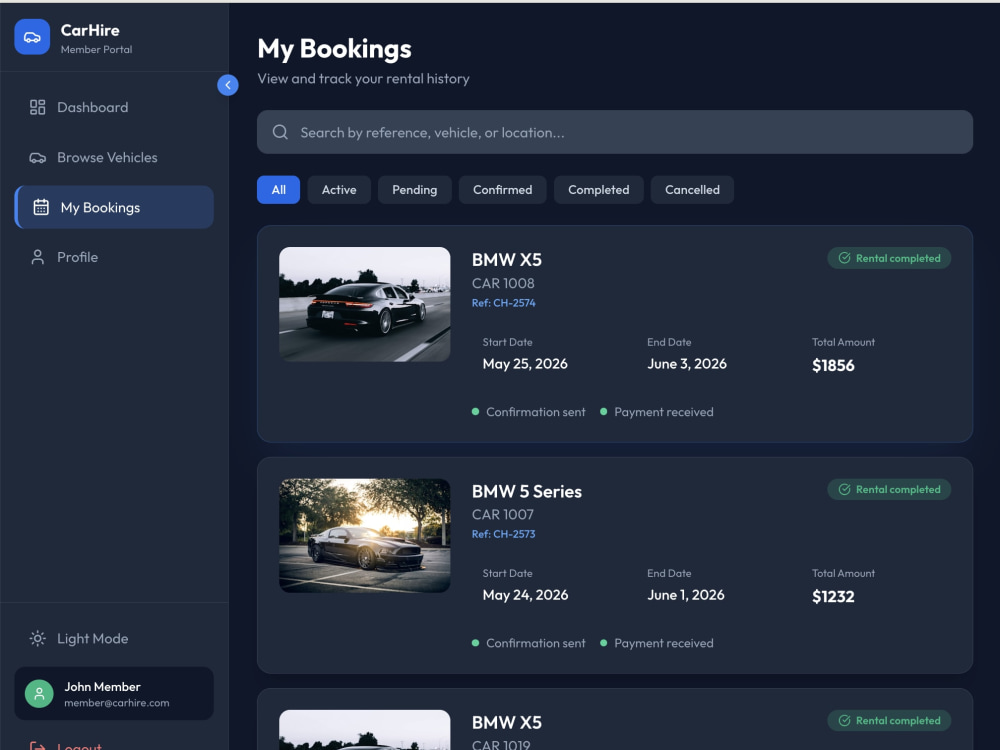Image resolution: width=1000 pixels, height=750 pixels.
Task: Click Rental completed badge on CAR 1019
Action: click(x=889, y=721)
